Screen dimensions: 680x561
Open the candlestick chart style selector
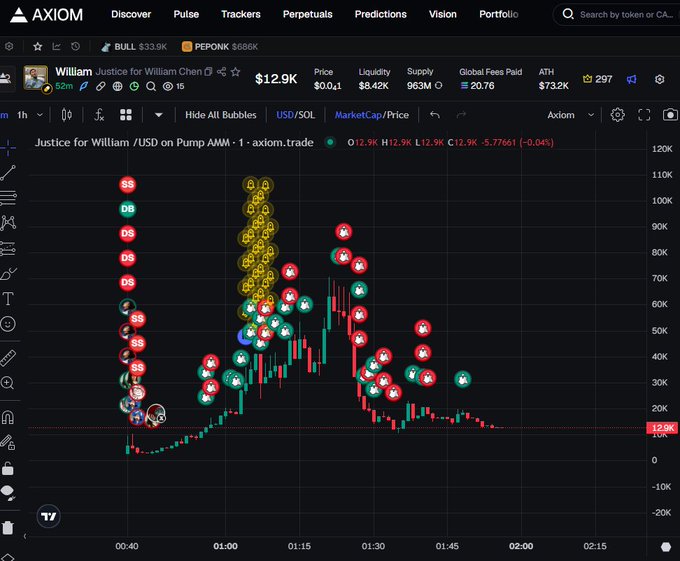pyautogui.click(x=67, y=115)
